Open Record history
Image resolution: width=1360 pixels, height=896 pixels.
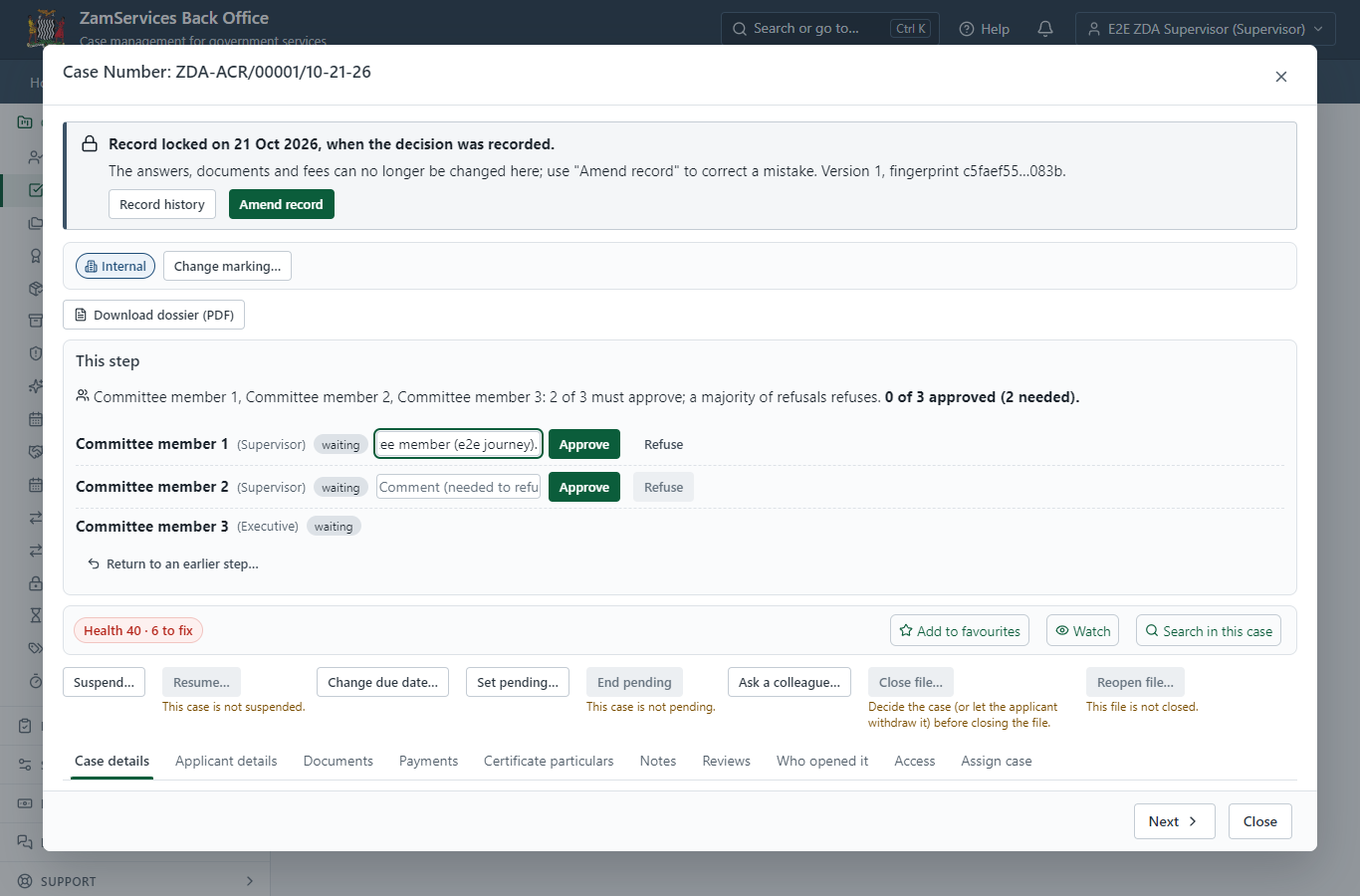point(162,204)
